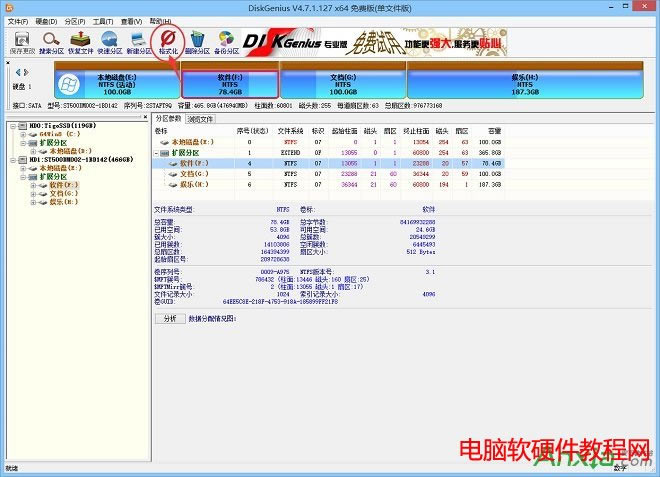660x477 pixels.
Task: Click the 就绪 status bar text
Action: point(11,468)
